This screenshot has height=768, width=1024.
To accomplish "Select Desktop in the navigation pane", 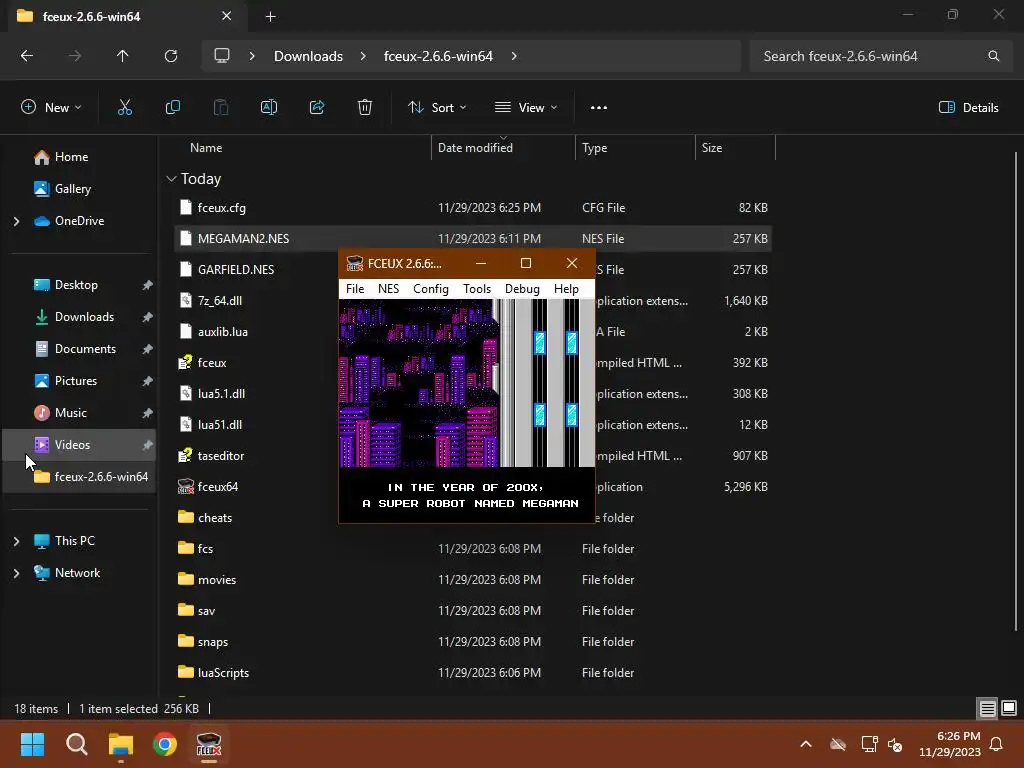I will coord(79,285).
